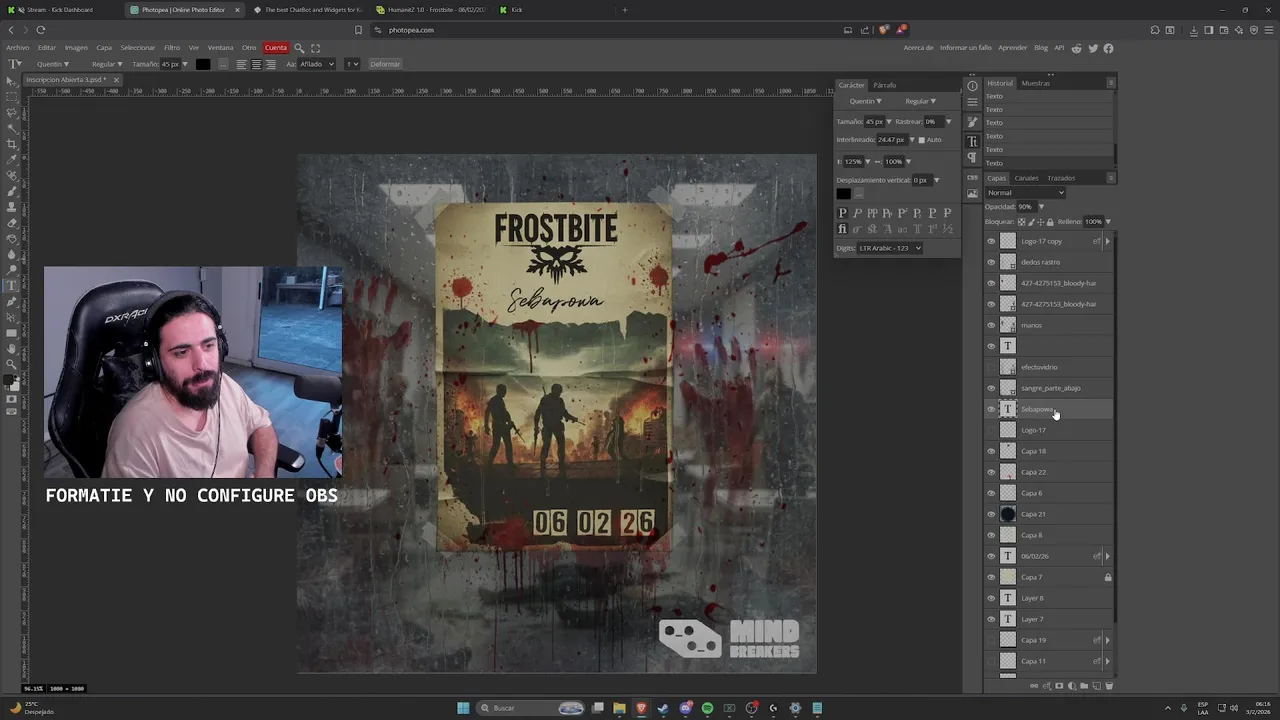Open the Filtro menu
This screenshot has height=720, width=1280.
pyautogui.click(x=172, y=47)
